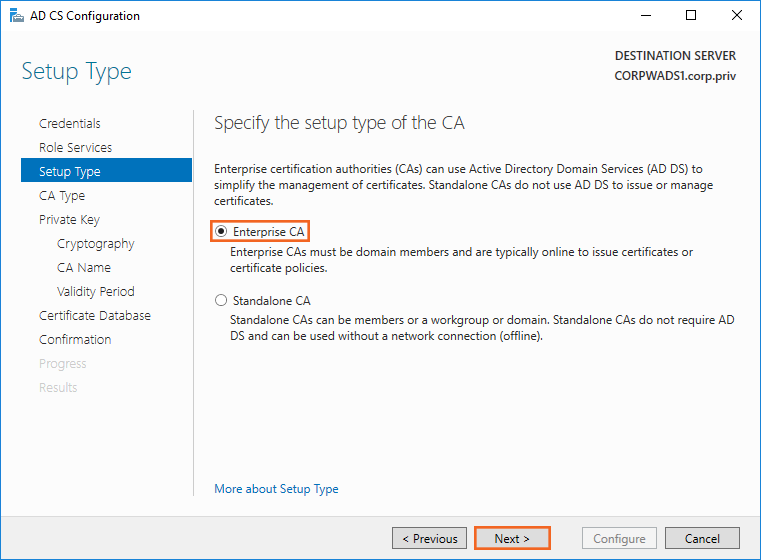The image size is (761, 560).
Task: Go to the Credentials step
Action: coord(70,124)
